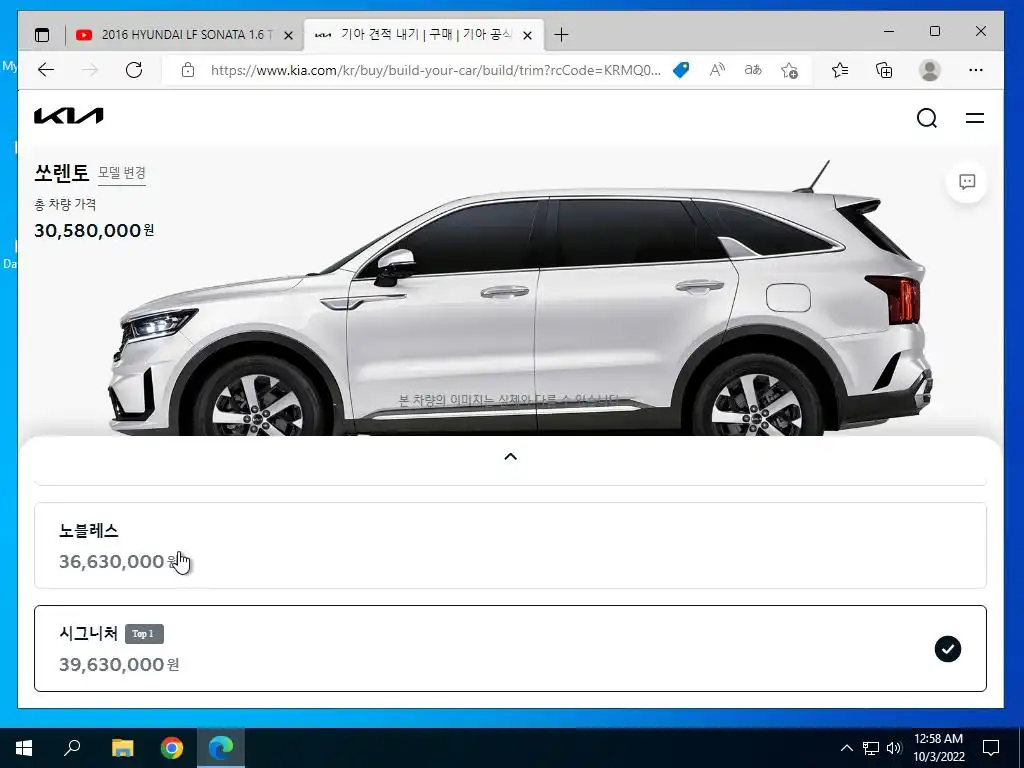Click the 39,630,000원 price text
This screenshot has height=768, width=1024.
coord(119,665)
